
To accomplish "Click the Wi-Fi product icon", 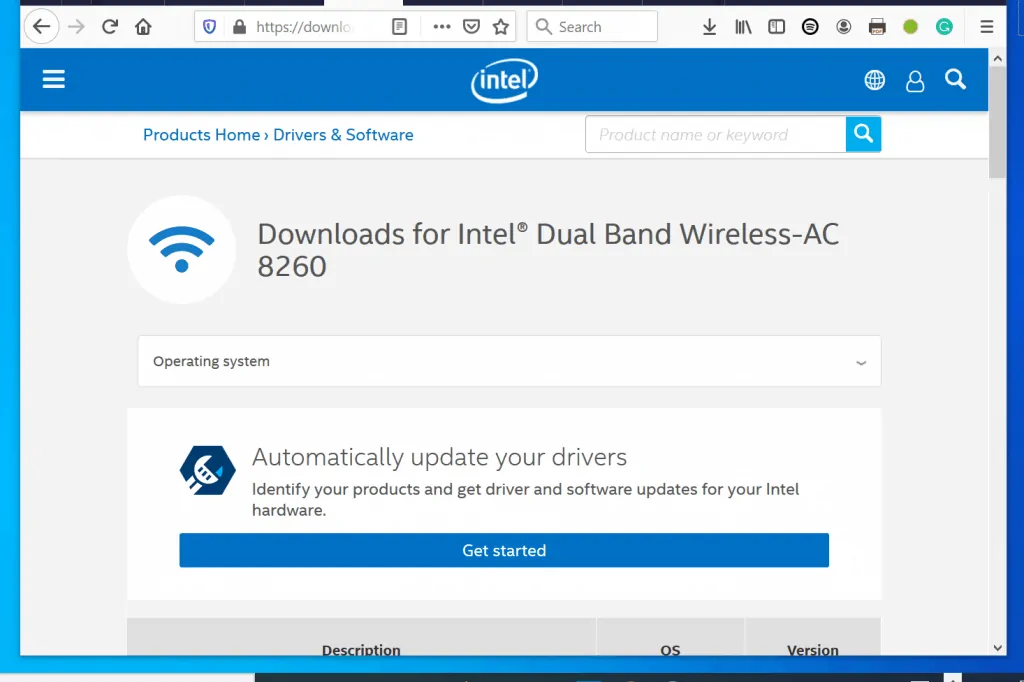I will (182, 250).
